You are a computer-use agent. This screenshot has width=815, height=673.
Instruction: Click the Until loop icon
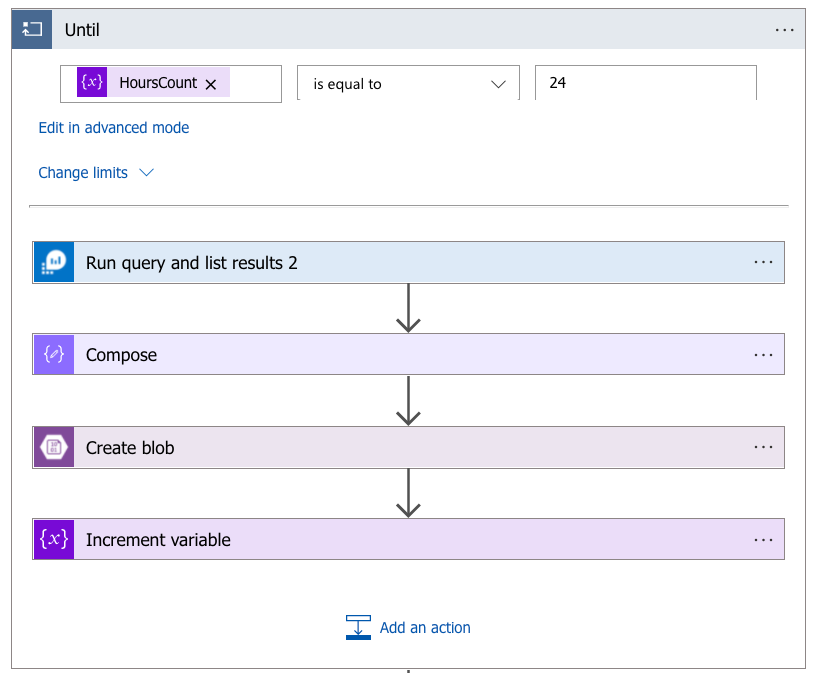coord(31,30)
